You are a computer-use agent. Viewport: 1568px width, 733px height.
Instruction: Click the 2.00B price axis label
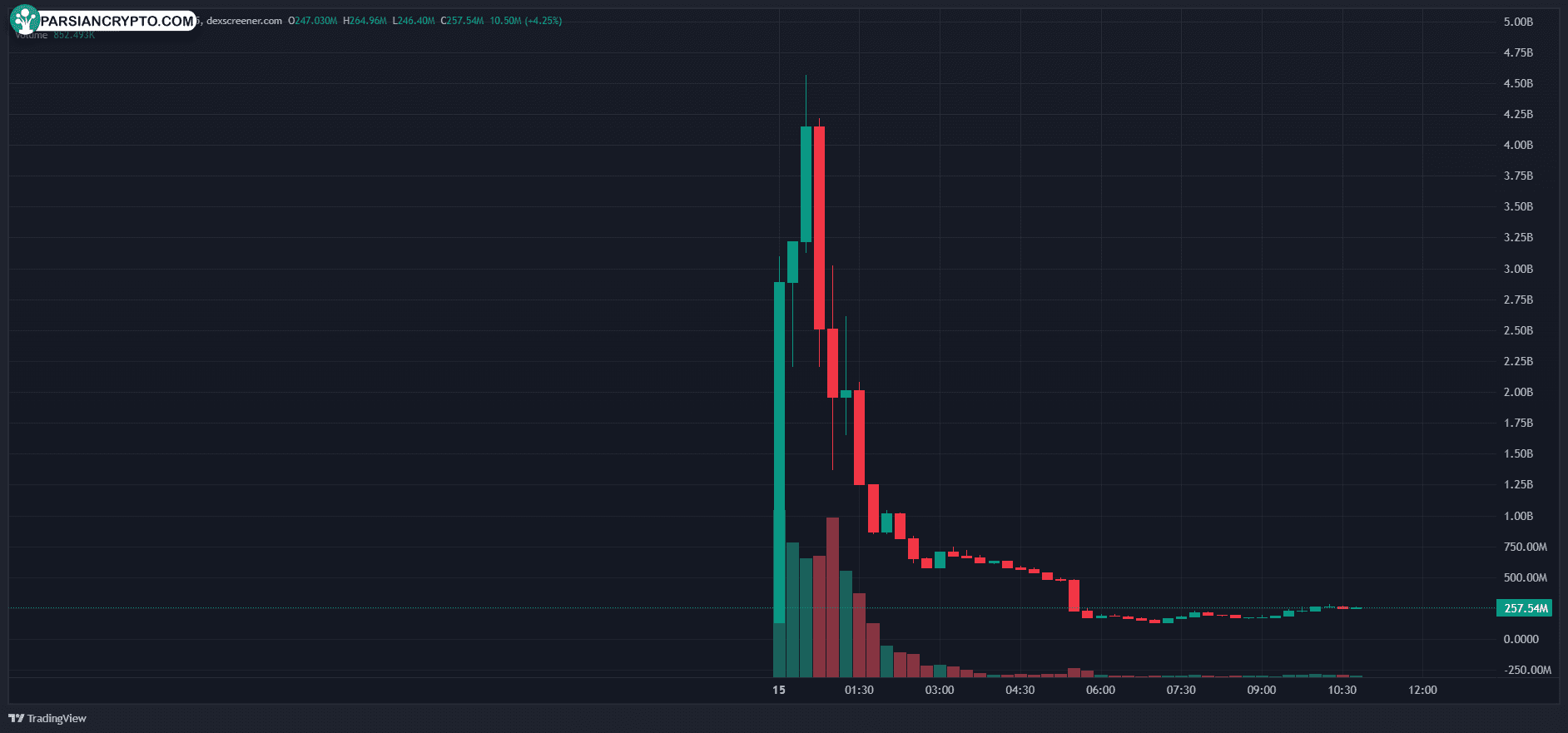point(1518,392)
